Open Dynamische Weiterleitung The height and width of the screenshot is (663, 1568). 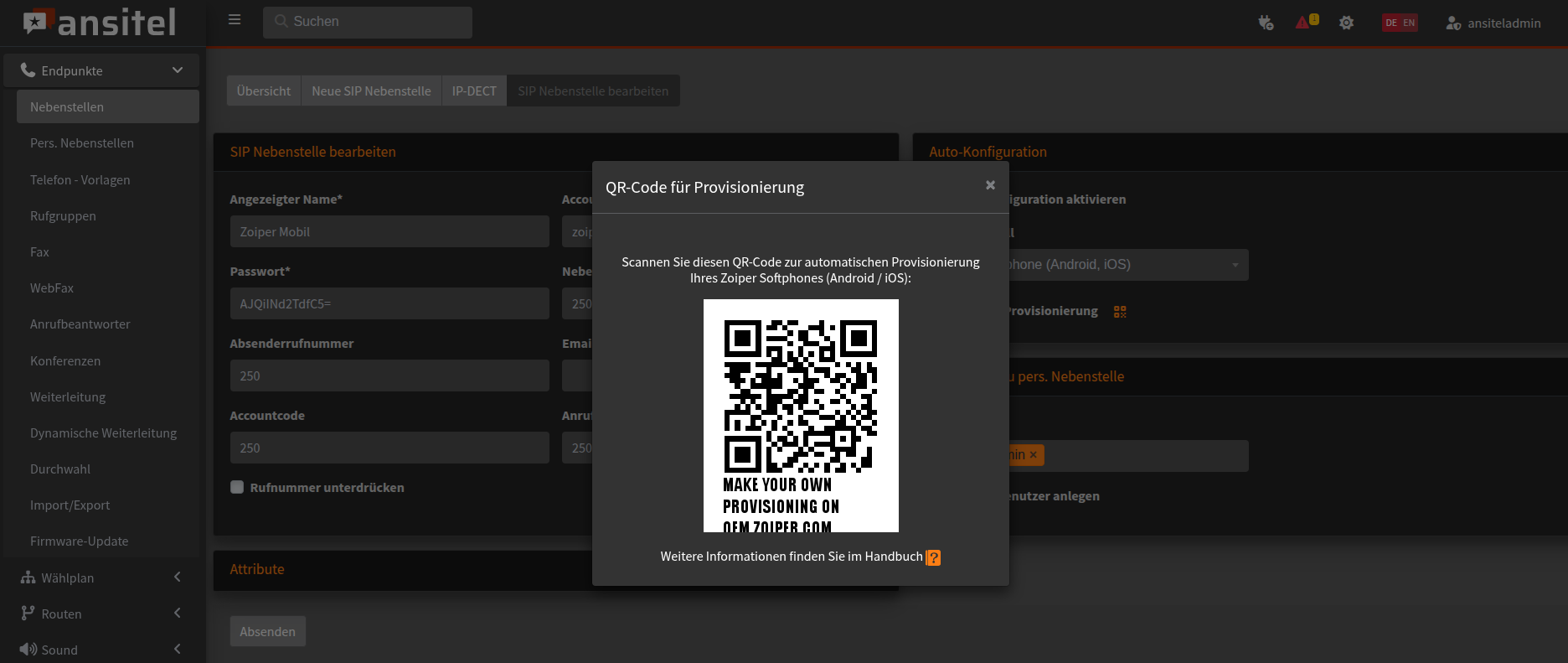click(x=108, y=433)
